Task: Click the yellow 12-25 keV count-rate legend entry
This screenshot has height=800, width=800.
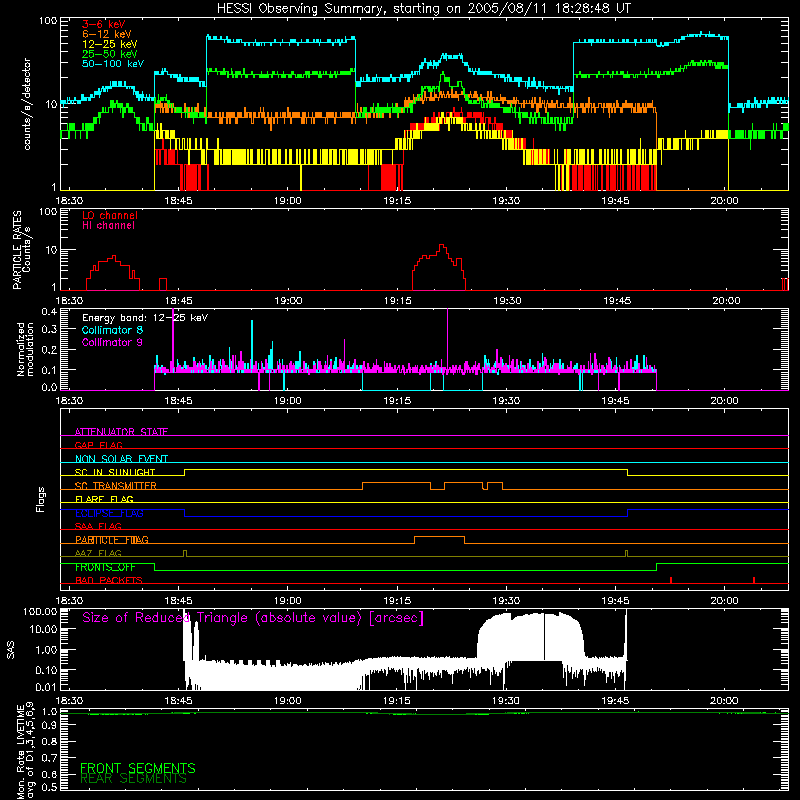Action: click(x=109, y=44)
